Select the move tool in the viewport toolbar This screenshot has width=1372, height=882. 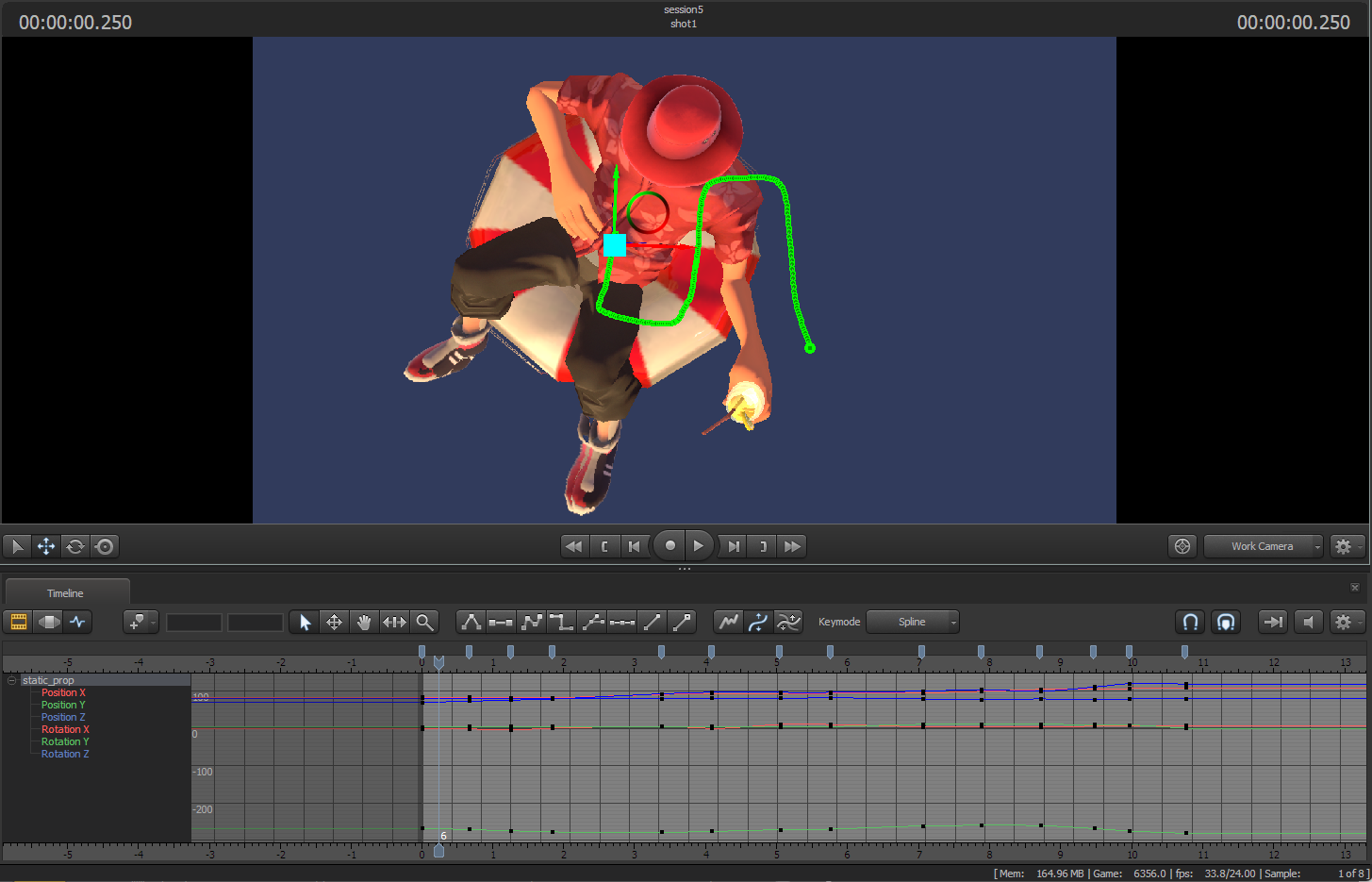point(45,546)
